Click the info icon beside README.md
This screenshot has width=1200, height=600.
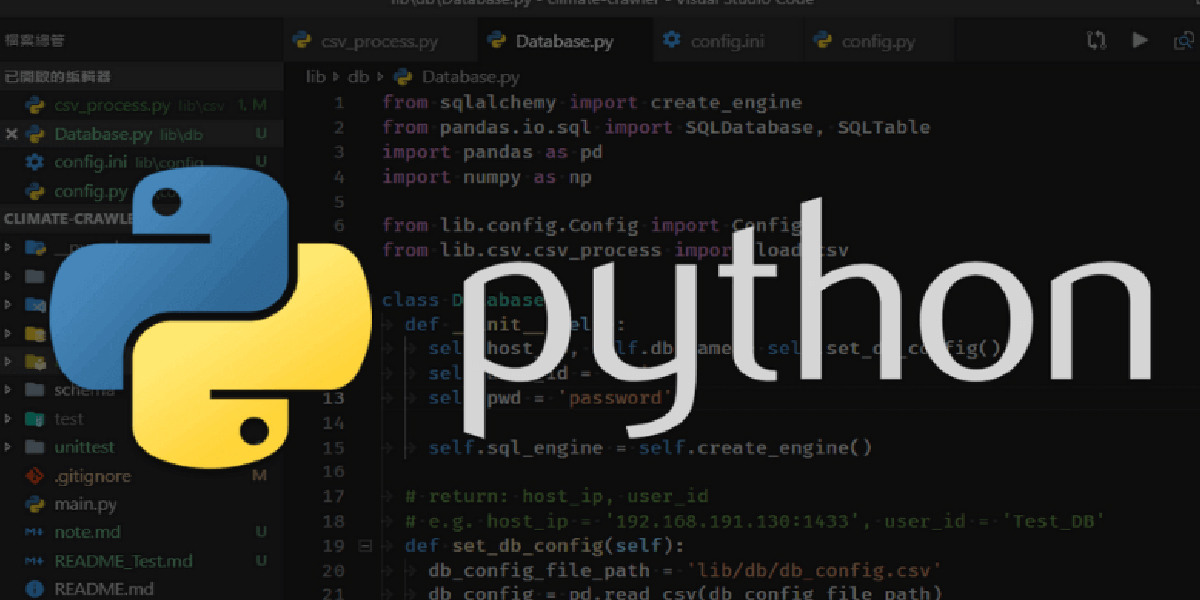click(x=35, y=589)
